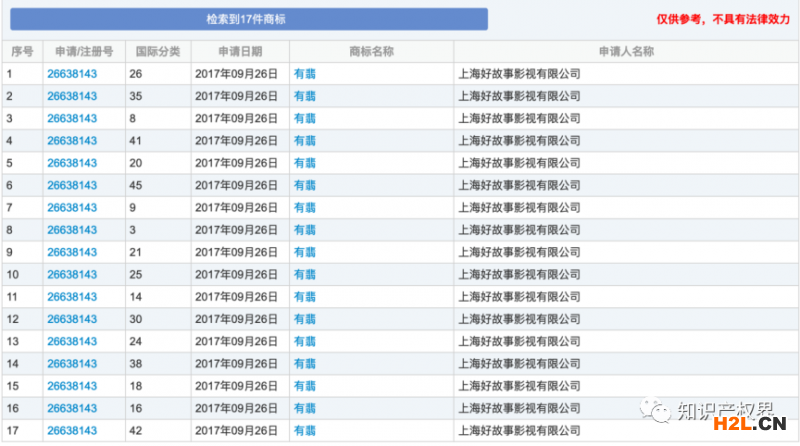Screen dimensions: 800x446
Task: Open trademark name 有翡 in class 38 row
Action: 305,364
